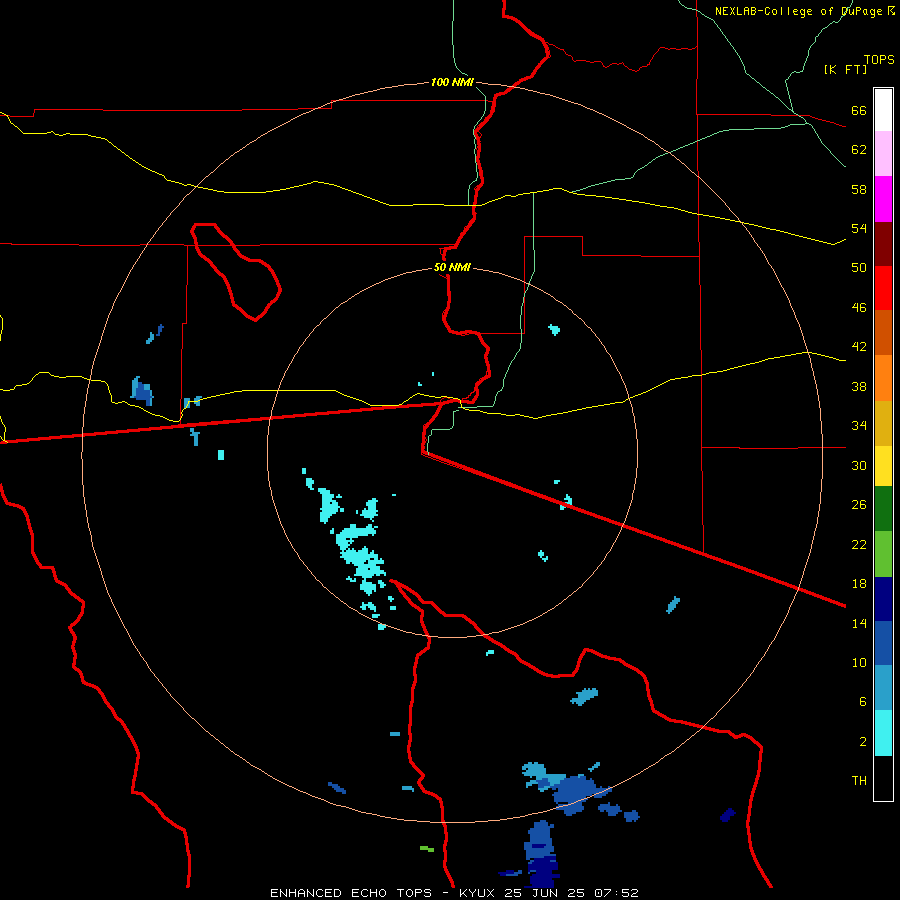Select the bright orange legend swatch
This screenshot has width=900, height=900.
tap(883, 378)
